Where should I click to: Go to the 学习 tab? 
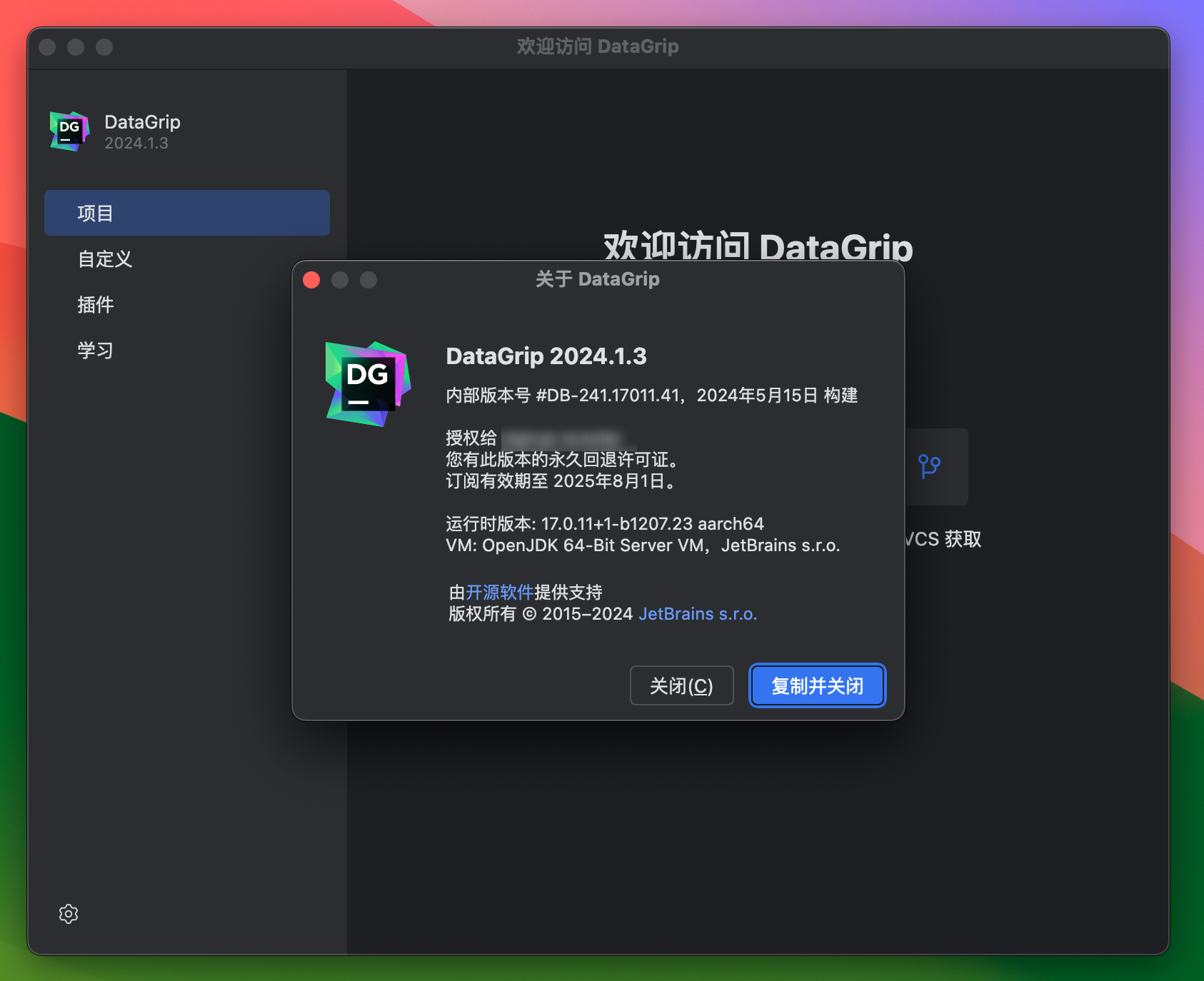[96, 351]
